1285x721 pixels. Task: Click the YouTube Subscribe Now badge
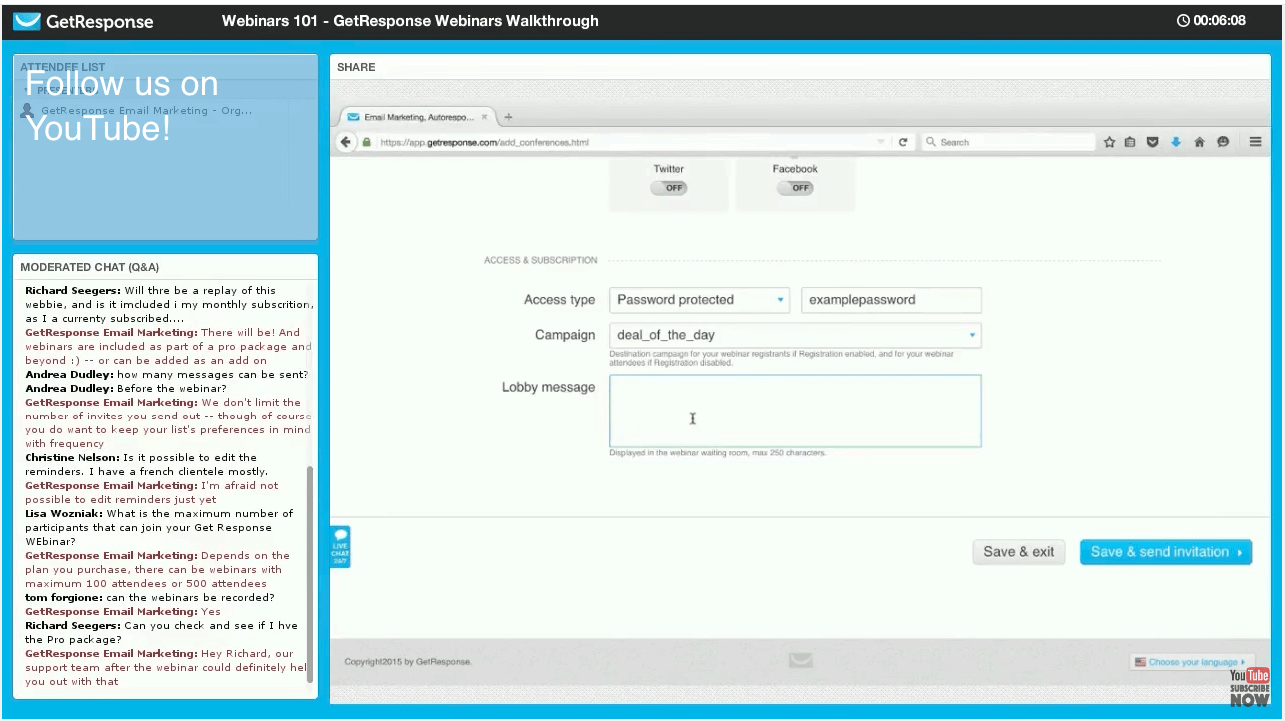click(1250, 687)
